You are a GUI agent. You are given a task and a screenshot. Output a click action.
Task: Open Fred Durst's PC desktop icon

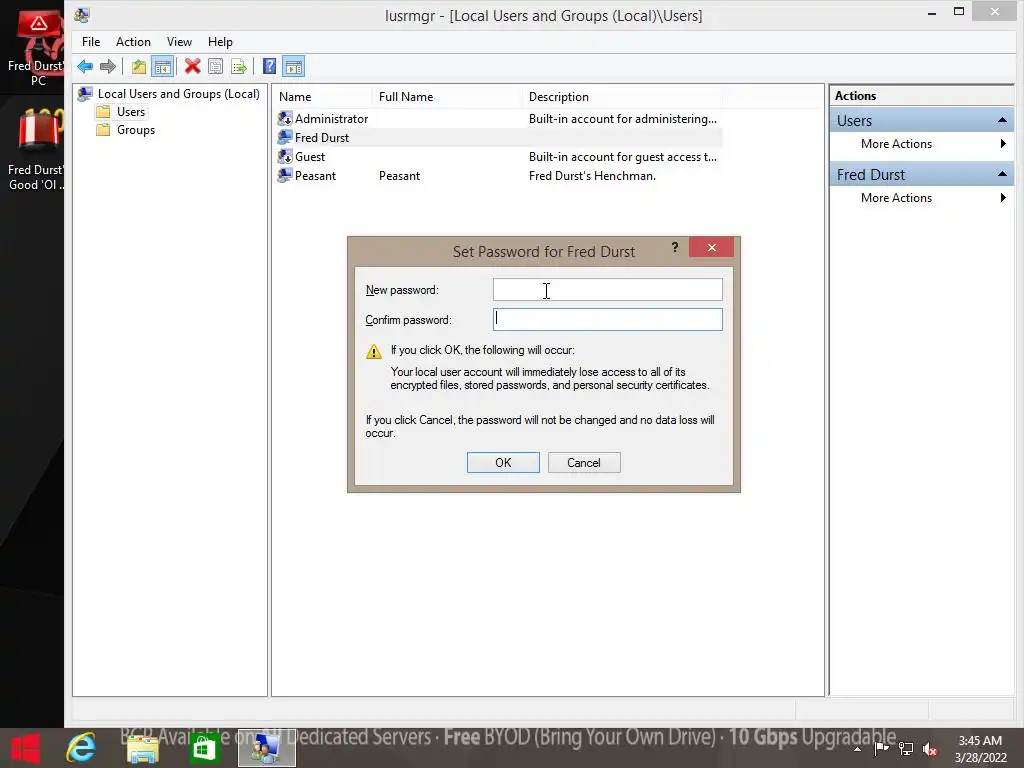point(36,47)
